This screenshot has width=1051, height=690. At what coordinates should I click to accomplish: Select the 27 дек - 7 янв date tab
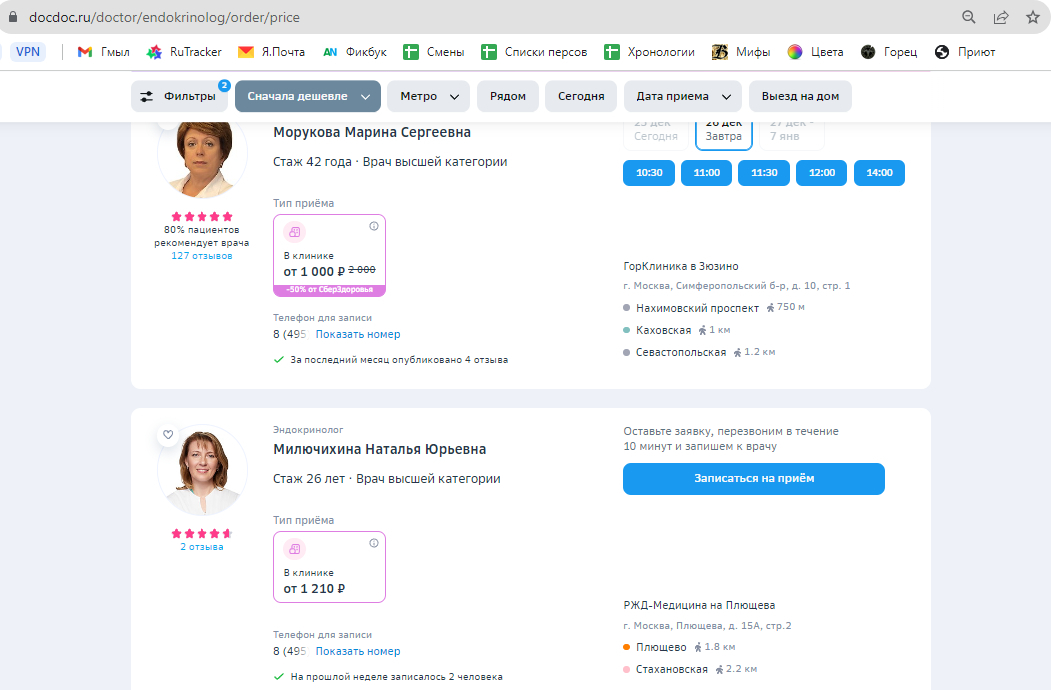(792, 135)
